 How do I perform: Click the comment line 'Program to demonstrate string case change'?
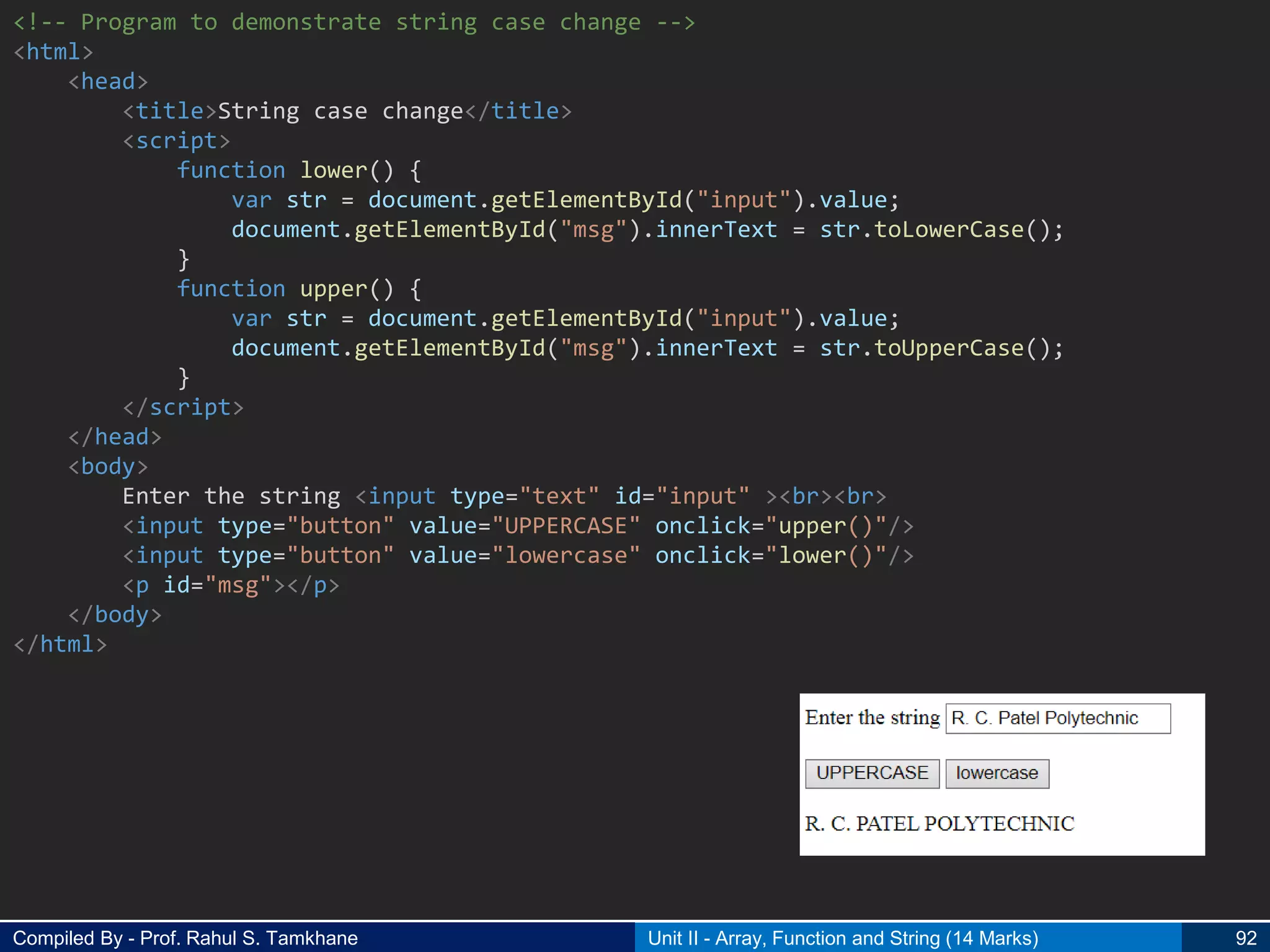coord(354,22)
